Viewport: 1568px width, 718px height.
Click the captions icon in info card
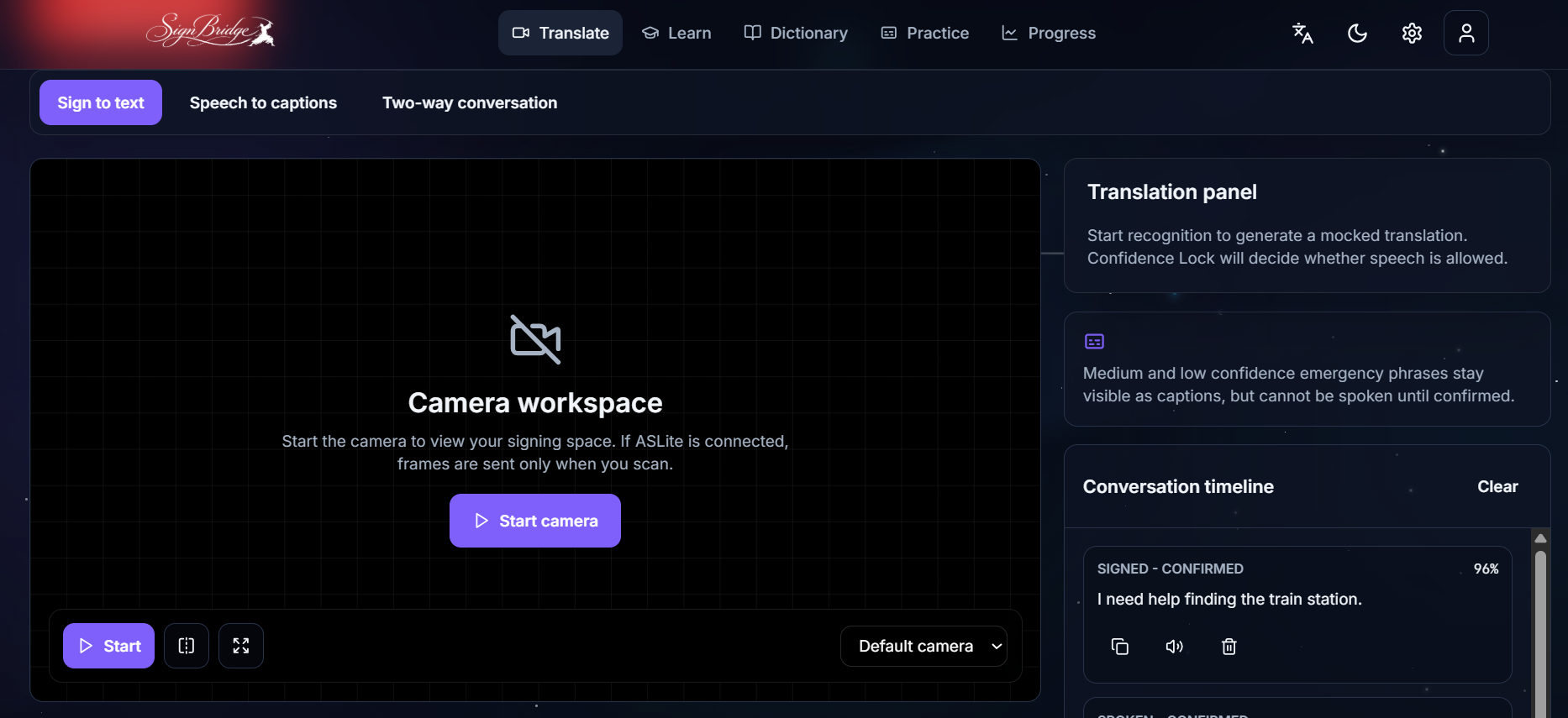(x=1094, y=341)
